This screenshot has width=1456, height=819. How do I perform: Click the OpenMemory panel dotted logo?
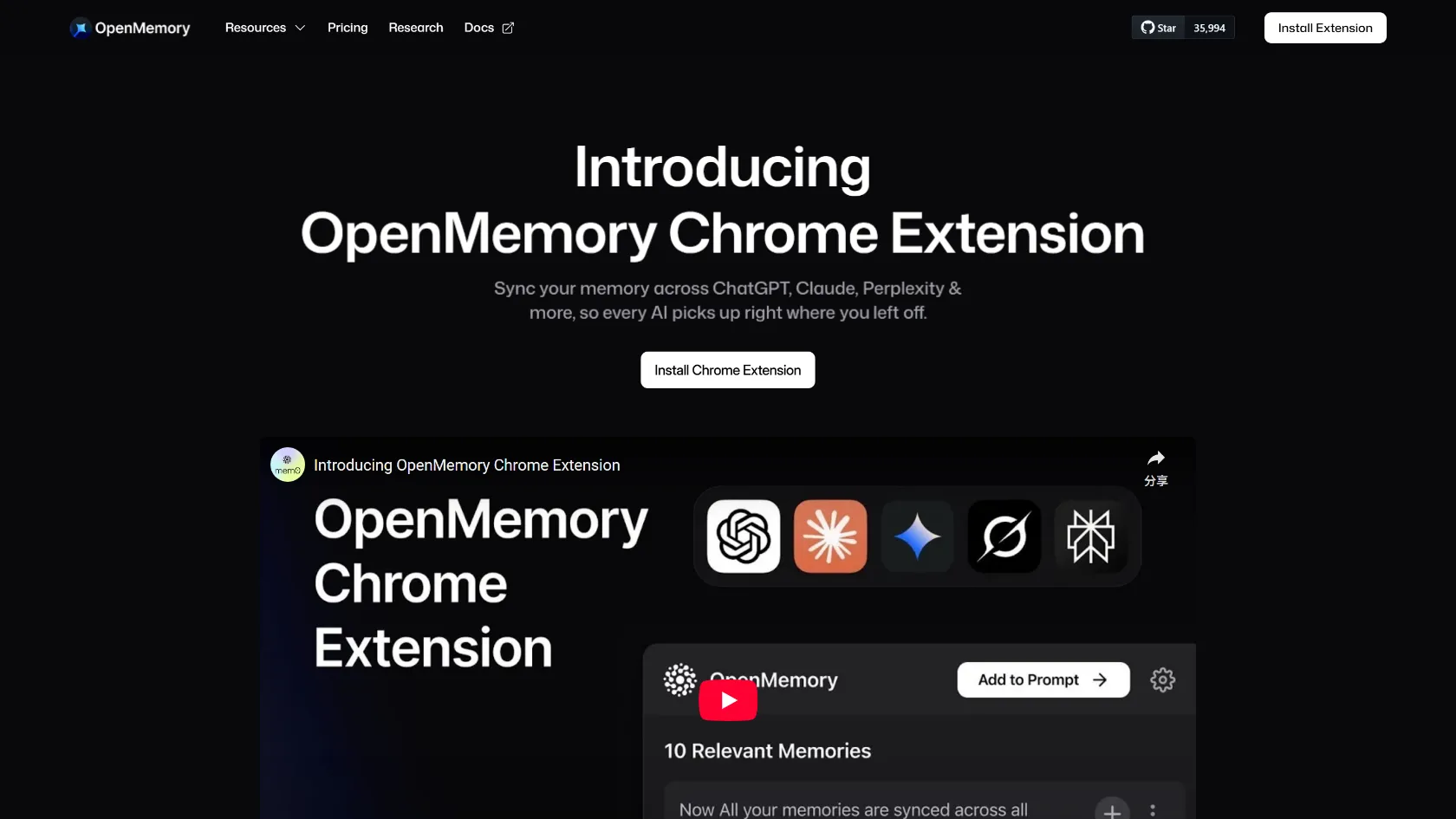[680, 680]
